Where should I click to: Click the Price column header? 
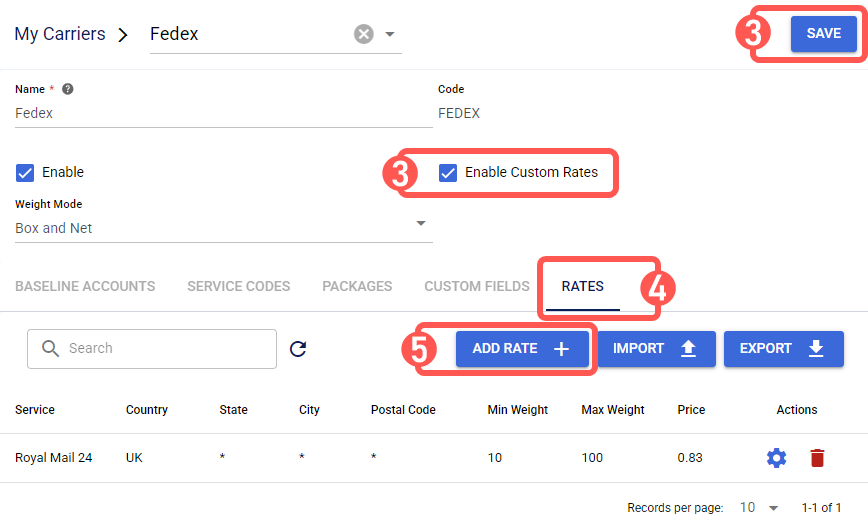[x=691, y=410]
